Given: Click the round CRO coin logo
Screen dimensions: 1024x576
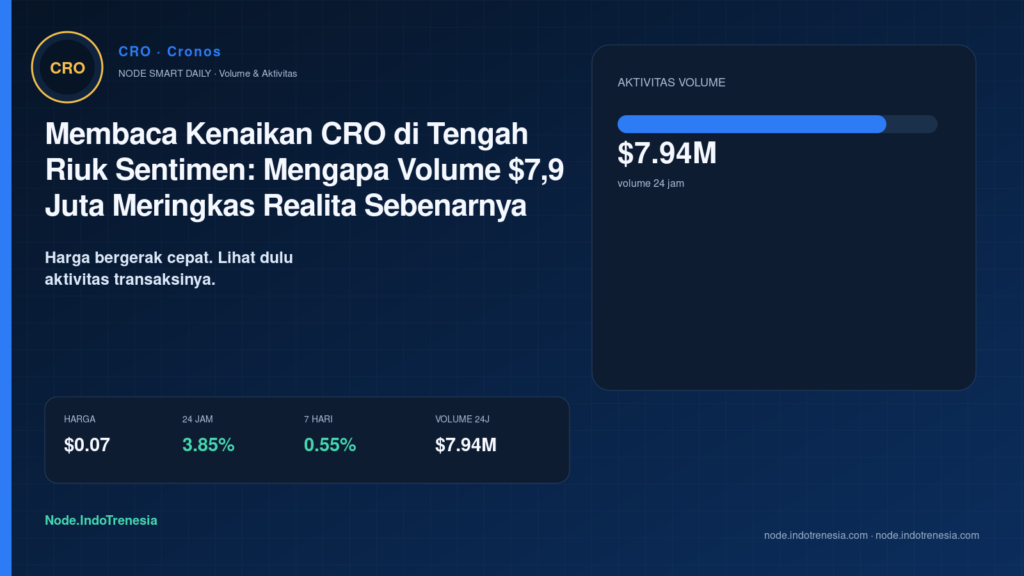Looking at the screenshot, I should point(67,67).
